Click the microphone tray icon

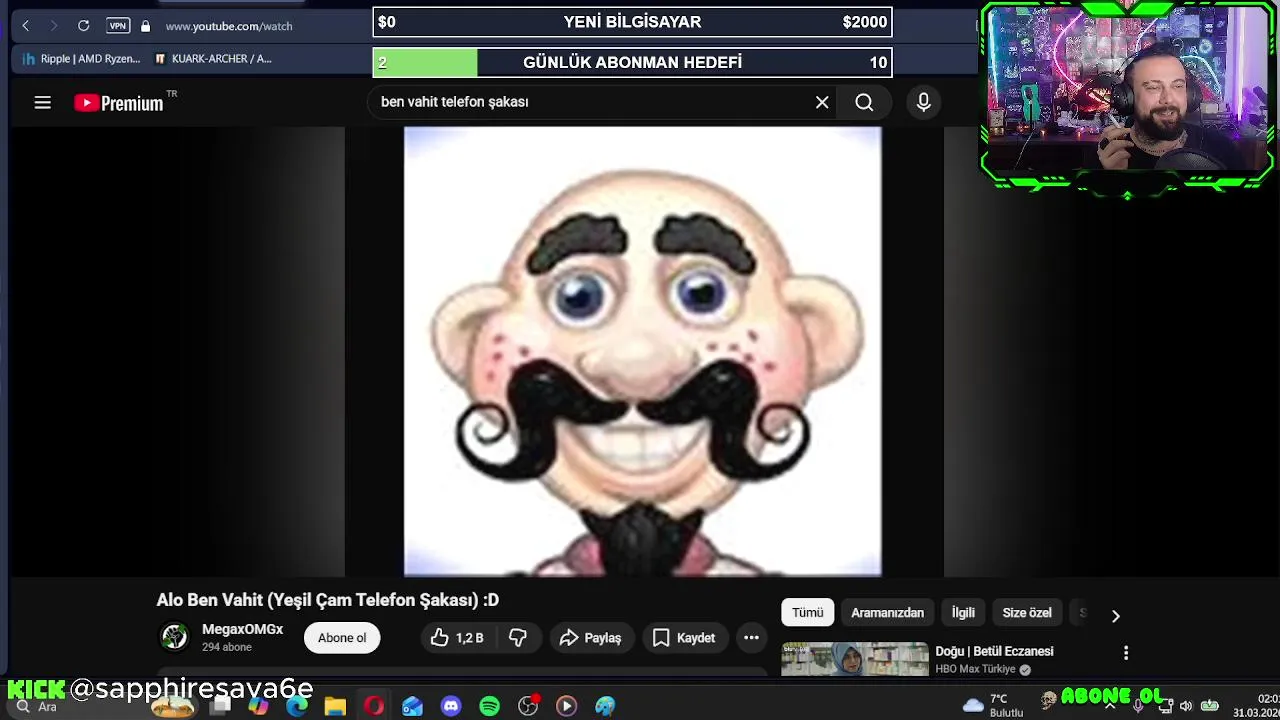pos(1138,707)
